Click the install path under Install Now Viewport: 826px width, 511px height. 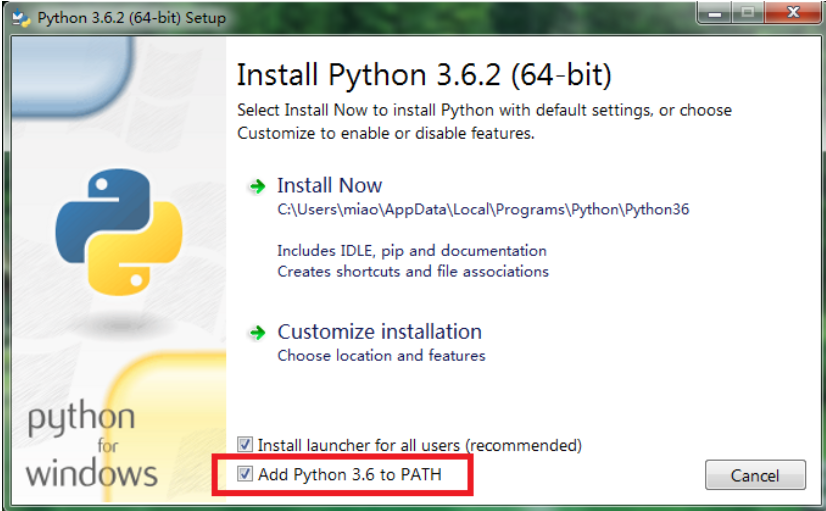point(483,210)
